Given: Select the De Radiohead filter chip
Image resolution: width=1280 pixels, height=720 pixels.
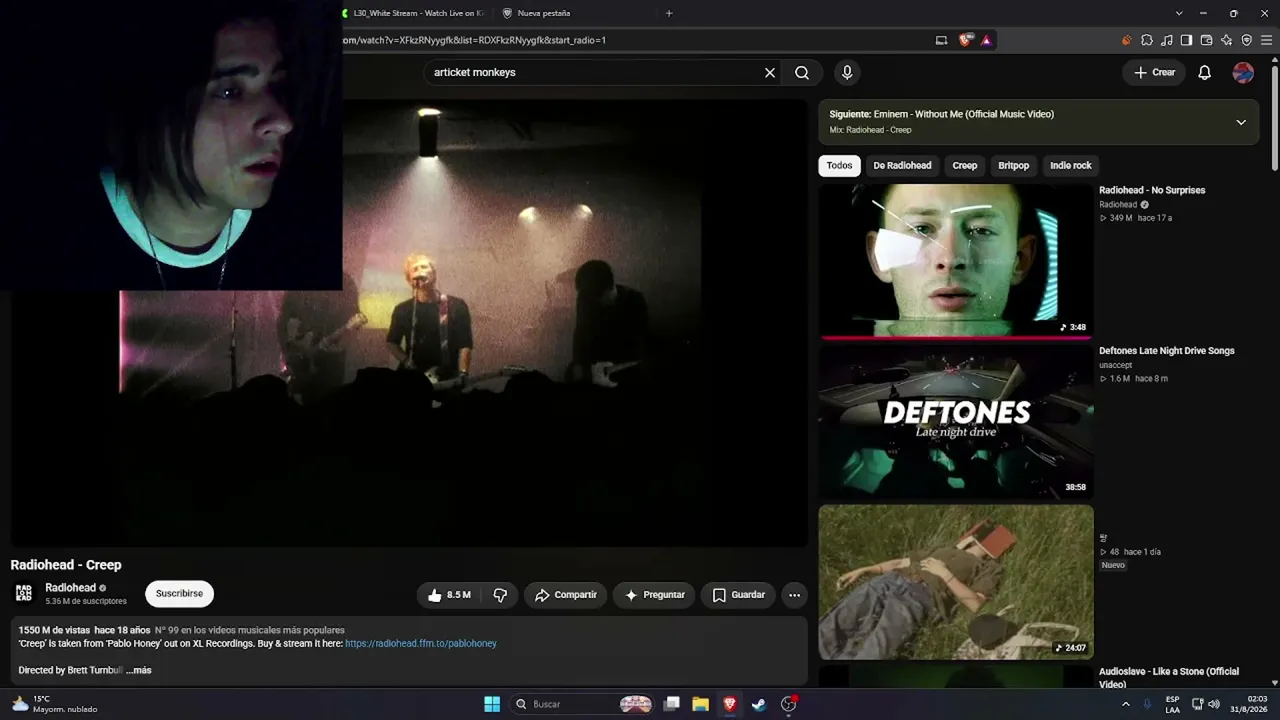Looking at the screenshot, I should click(902, 166).
